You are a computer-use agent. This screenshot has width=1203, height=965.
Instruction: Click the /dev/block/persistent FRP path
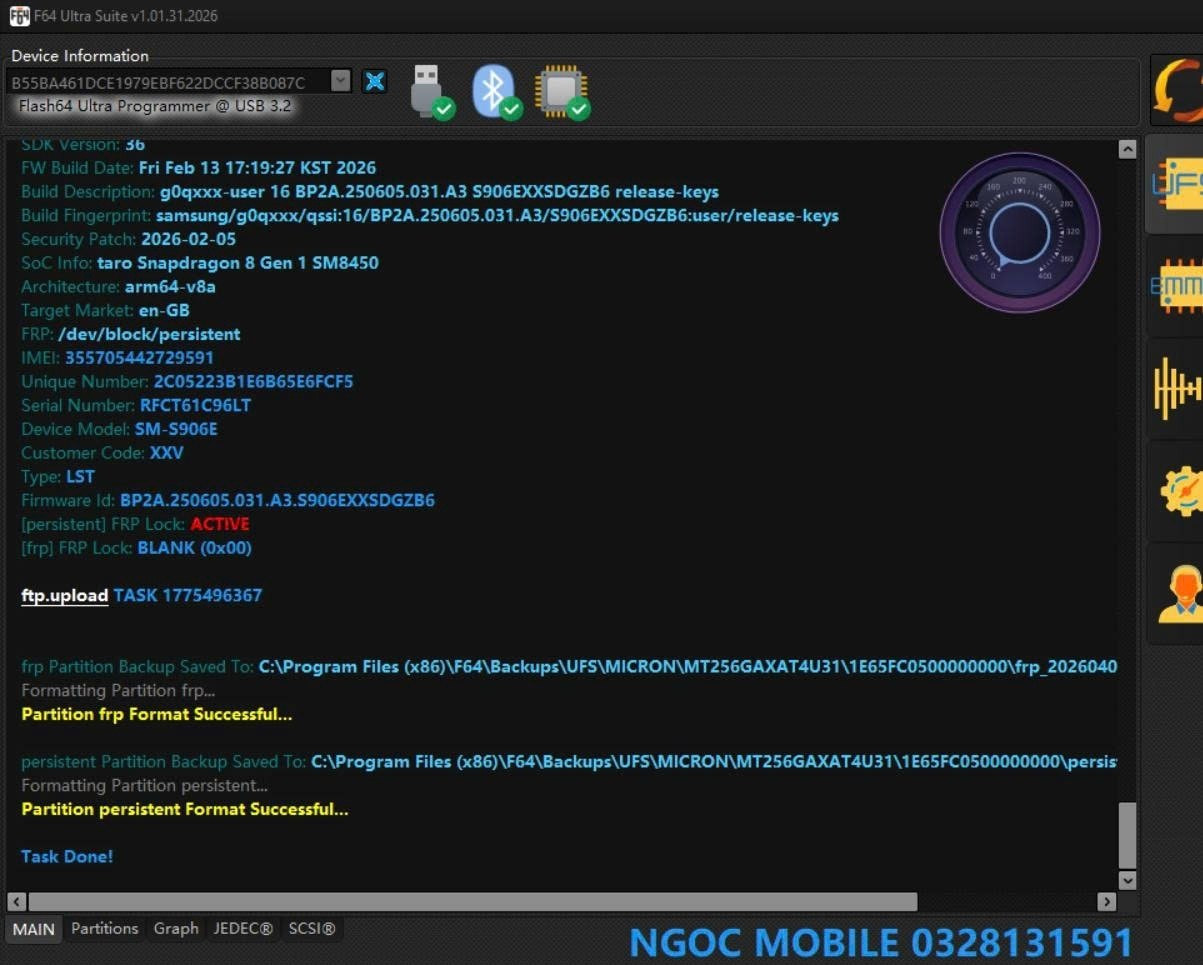coord(149,335)
